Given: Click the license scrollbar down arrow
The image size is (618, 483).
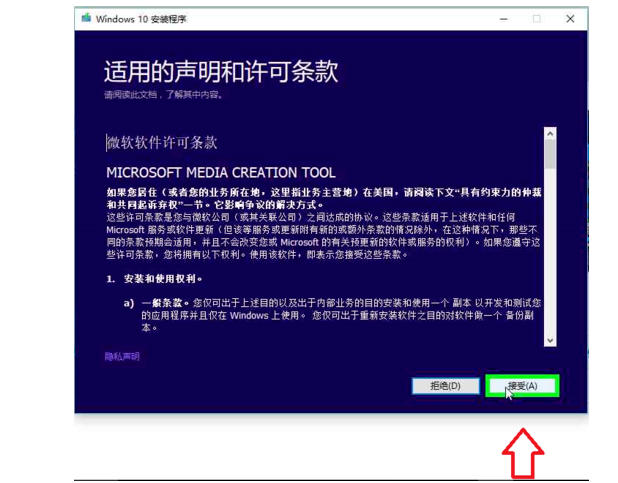Looking at the screenshot, I should click(x=549, y=340).
